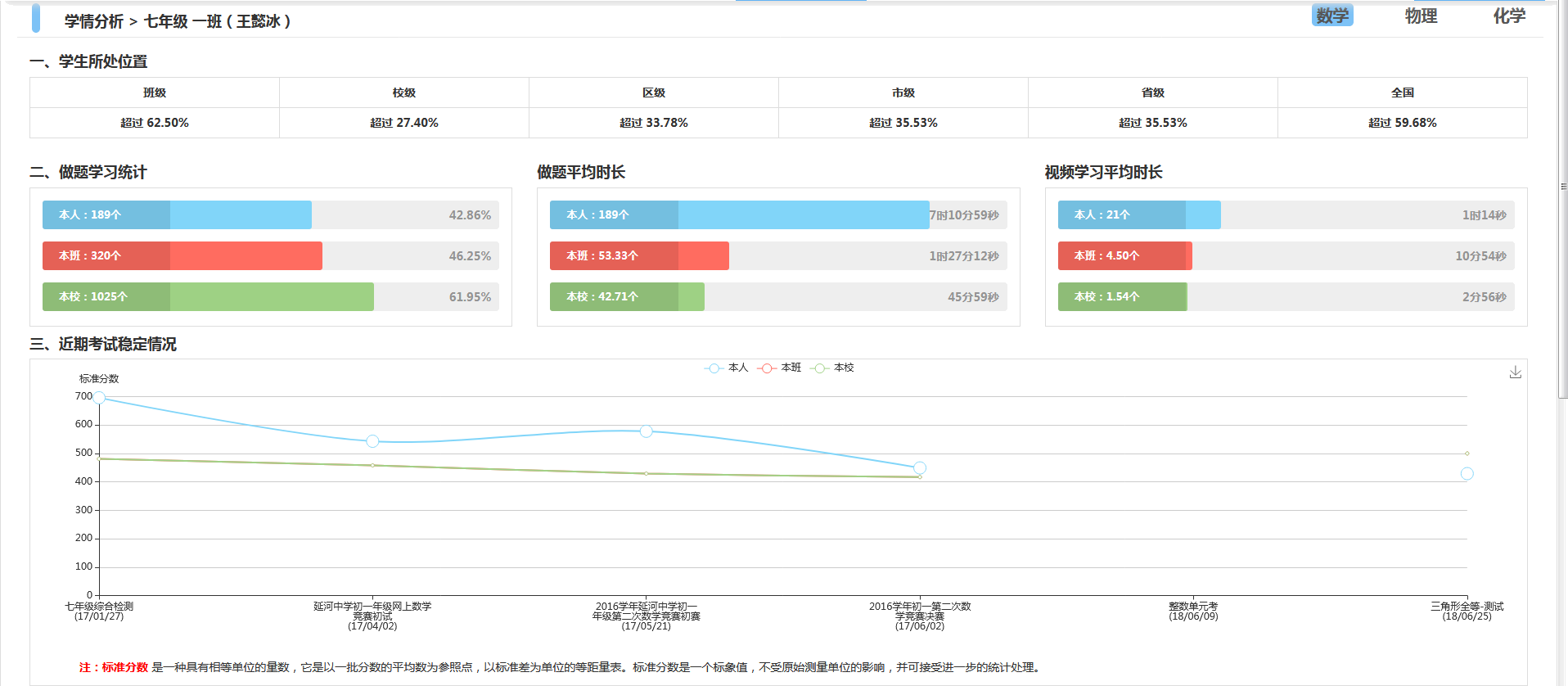Click the 61.95% value for 本校
The width and height of the screenshot is (1568, 686).
tap(470, 297)
